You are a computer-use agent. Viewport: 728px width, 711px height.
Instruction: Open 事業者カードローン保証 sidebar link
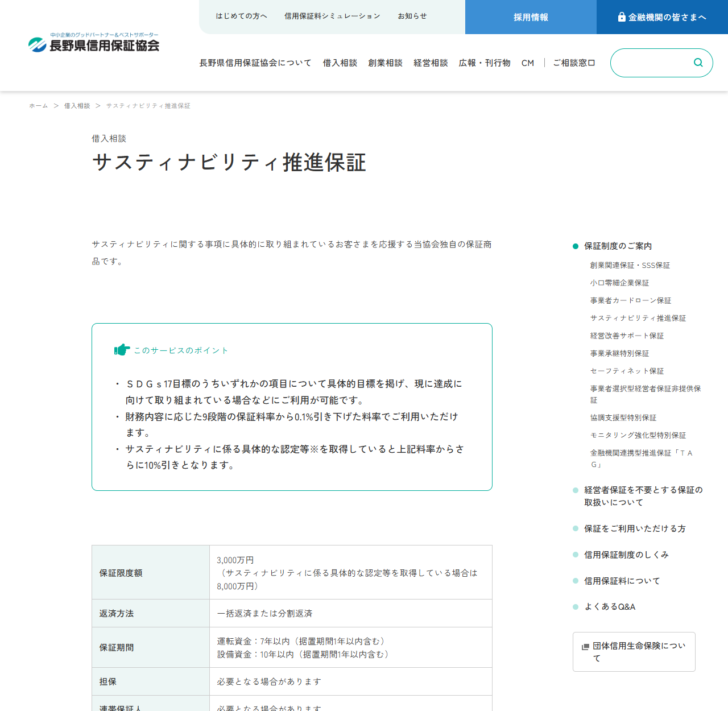pyautogui.click(x=630, y=300)
